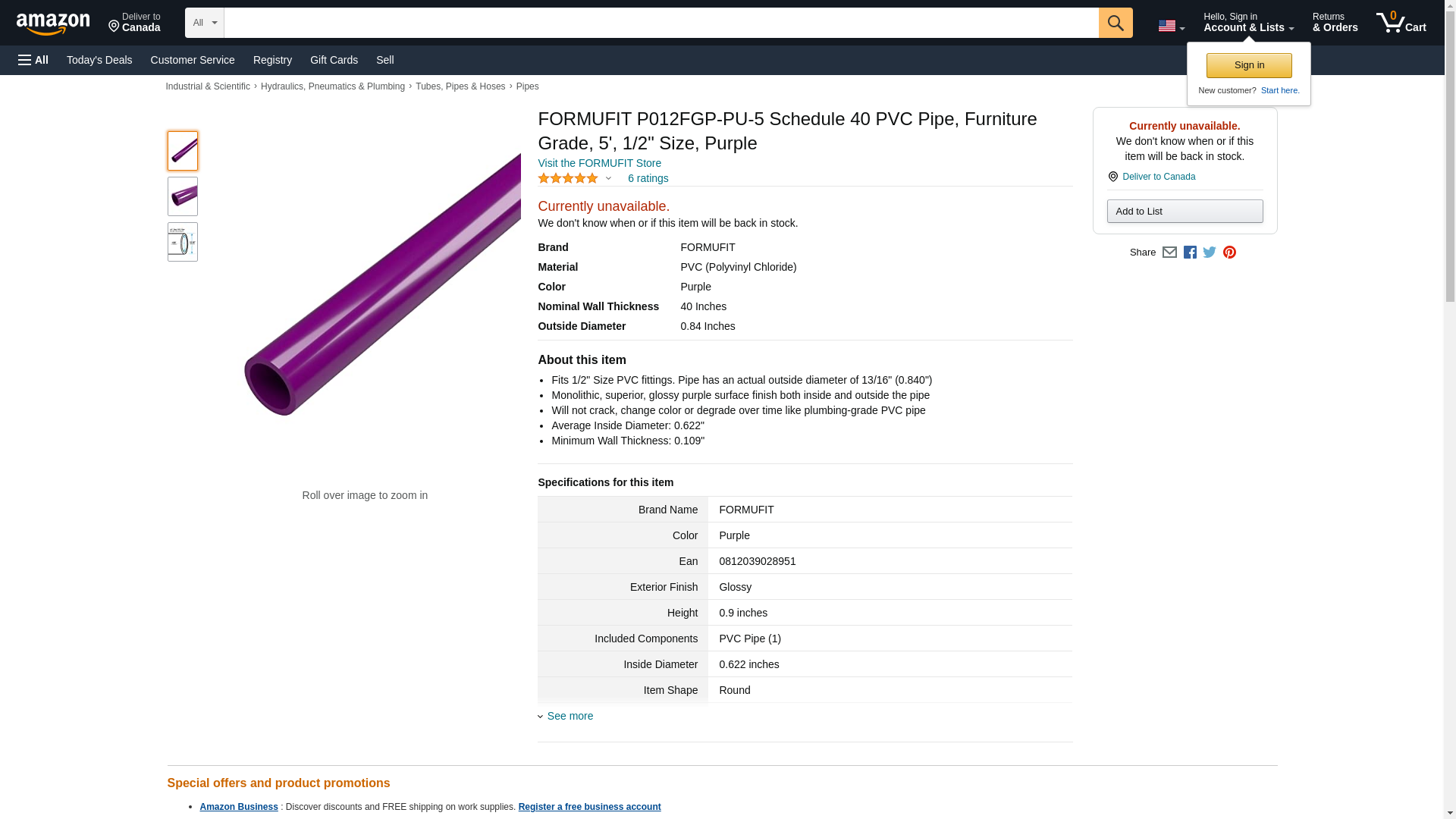Open the search category All dropdown
1456x819 pixels.
coord(205,23)
